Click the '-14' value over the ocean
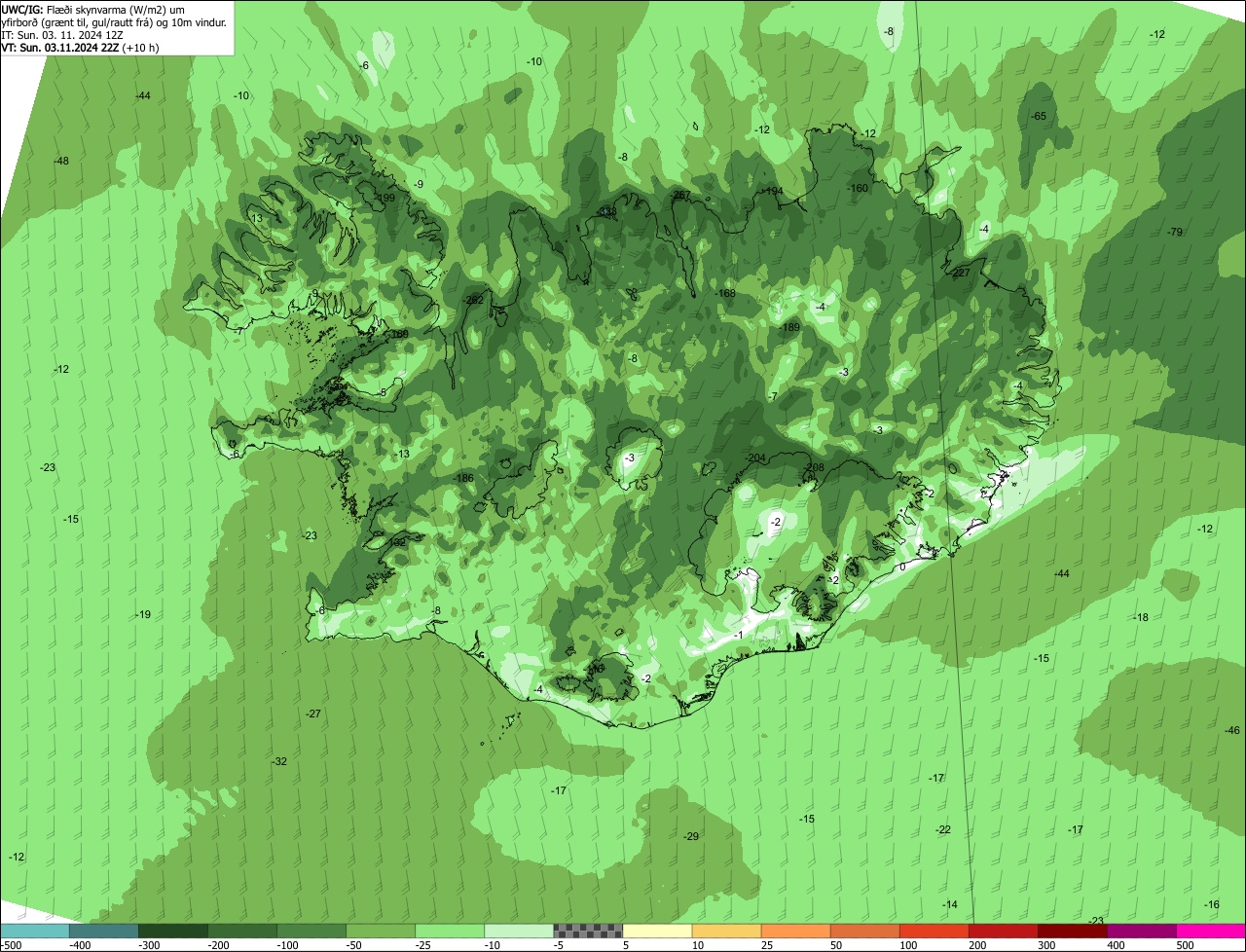 [x=950, y=904]
